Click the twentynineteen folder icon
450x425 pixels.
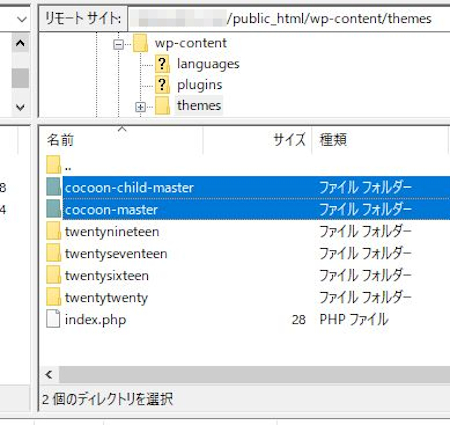53,231
